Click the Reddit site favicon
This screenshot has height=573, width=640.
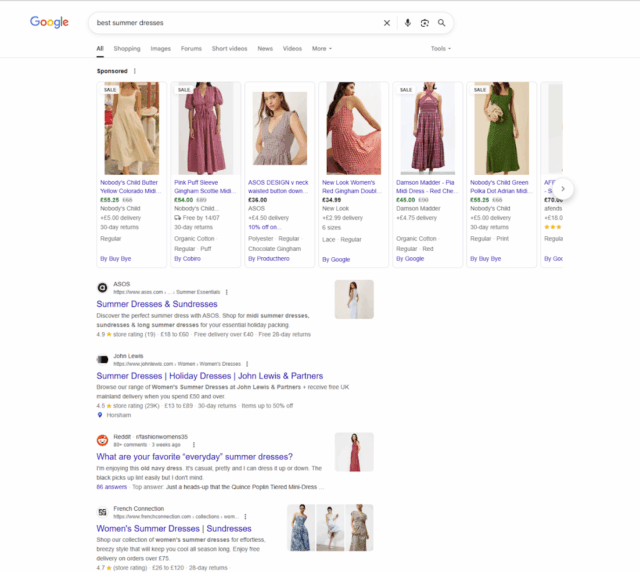102,440
